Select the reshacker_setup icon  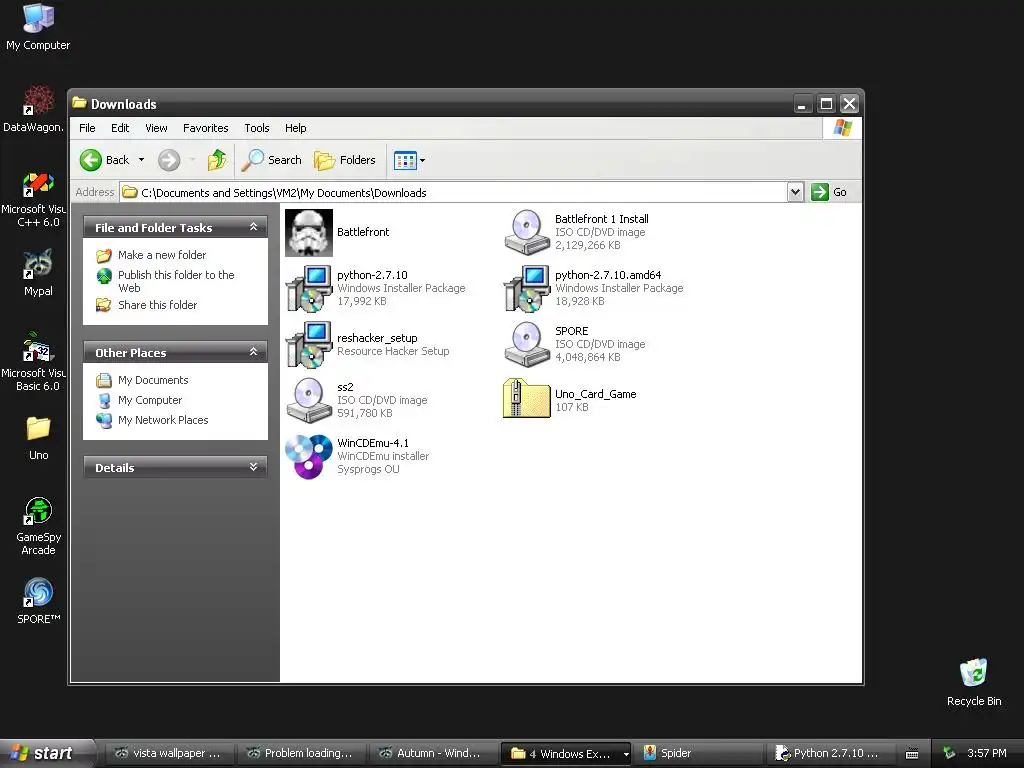pos(309,345)
